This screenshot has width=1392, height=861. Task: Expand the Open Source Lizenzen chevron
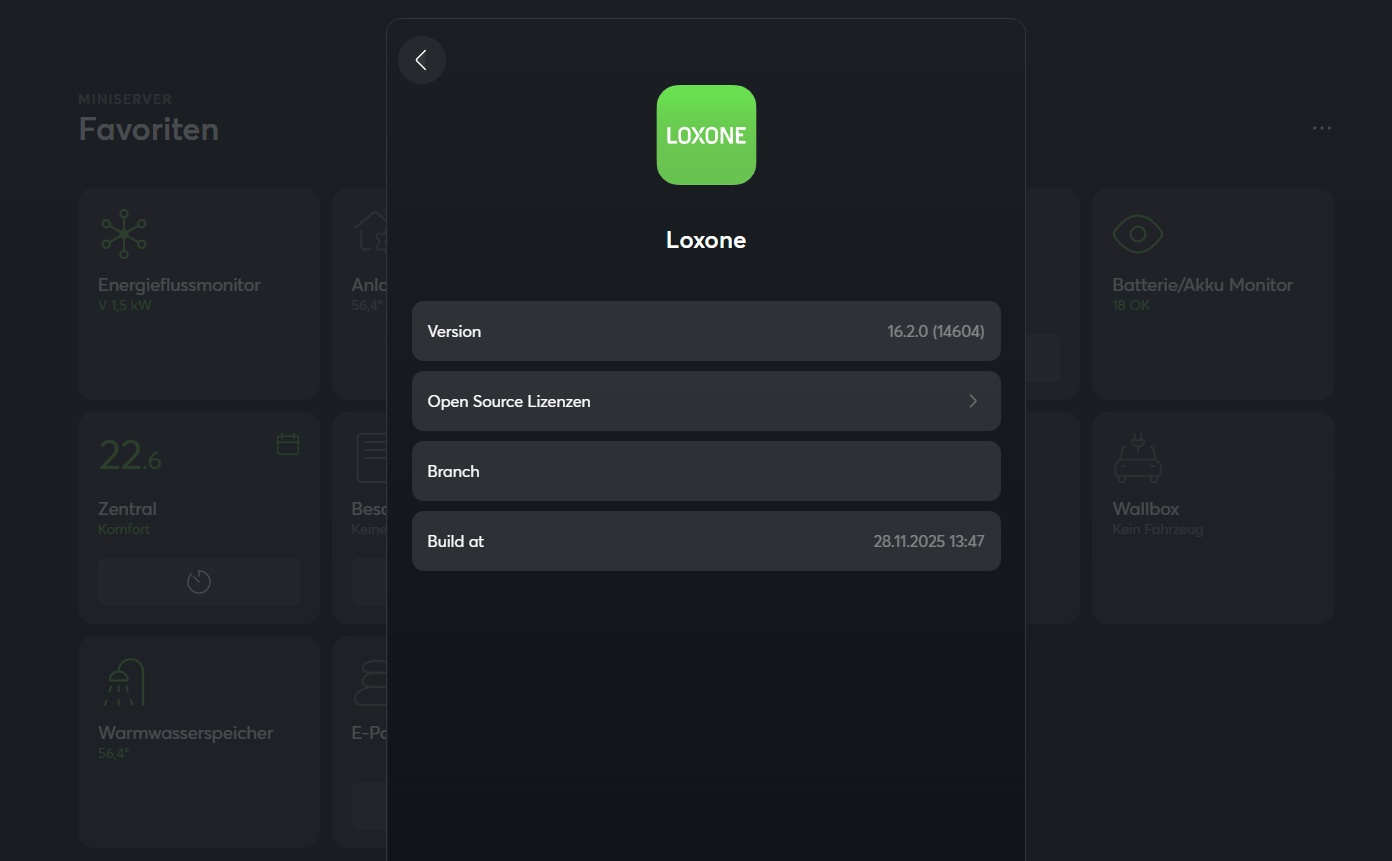[973, 401]
